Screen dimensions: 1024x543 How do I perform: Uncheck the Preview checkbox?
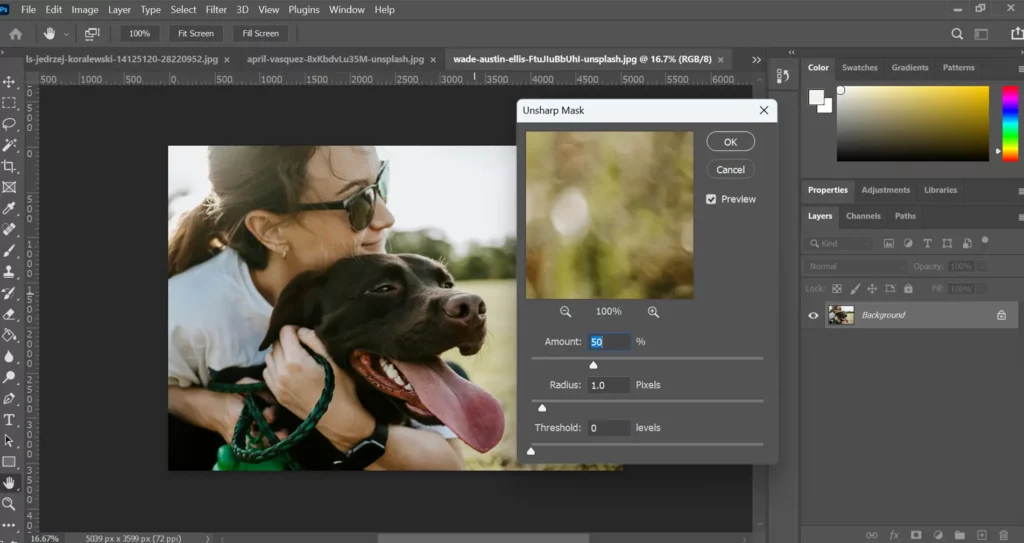click(711, 199)
